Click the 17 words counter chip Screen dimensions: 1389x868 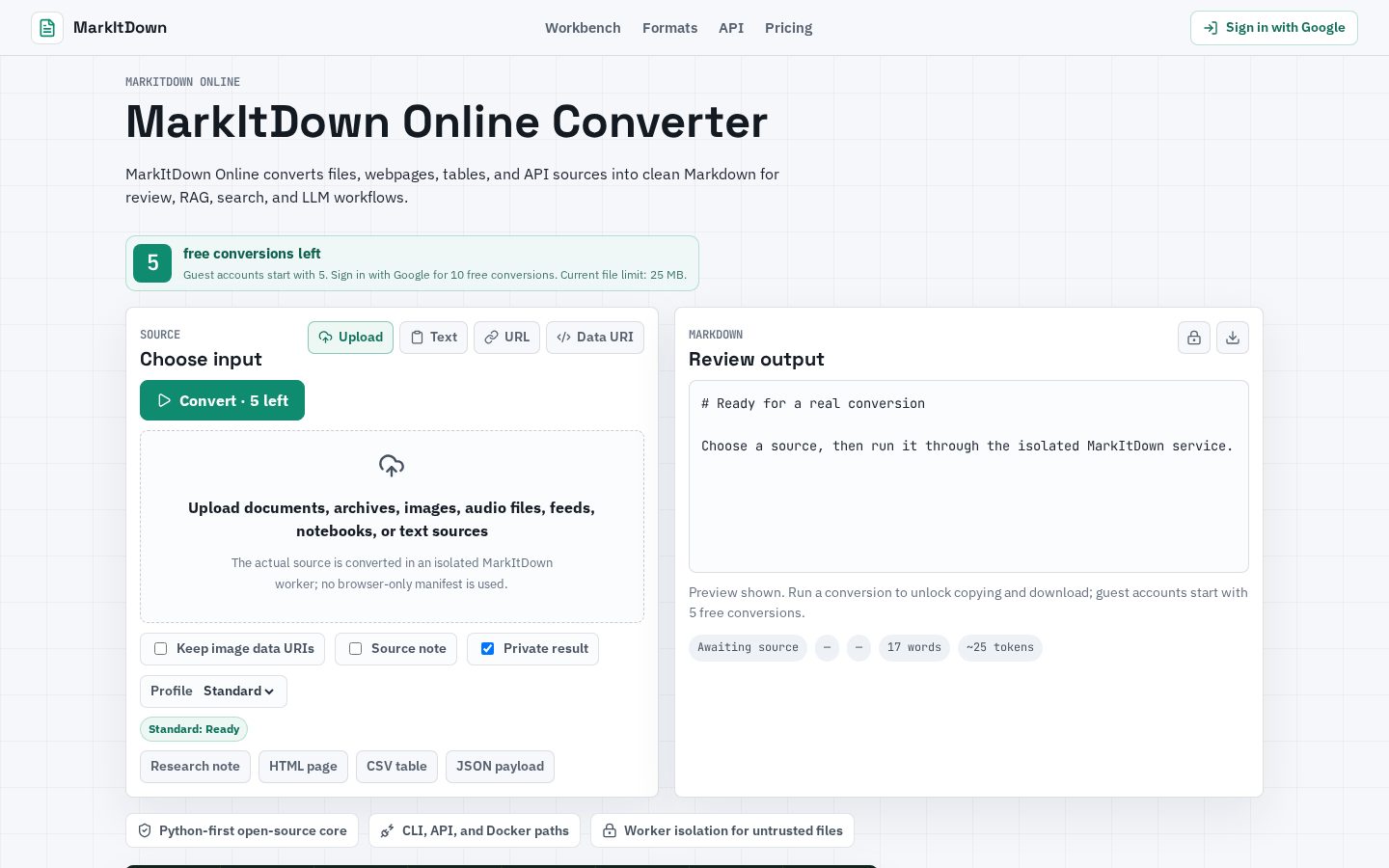pyautogui.click(x=914, y=648)
